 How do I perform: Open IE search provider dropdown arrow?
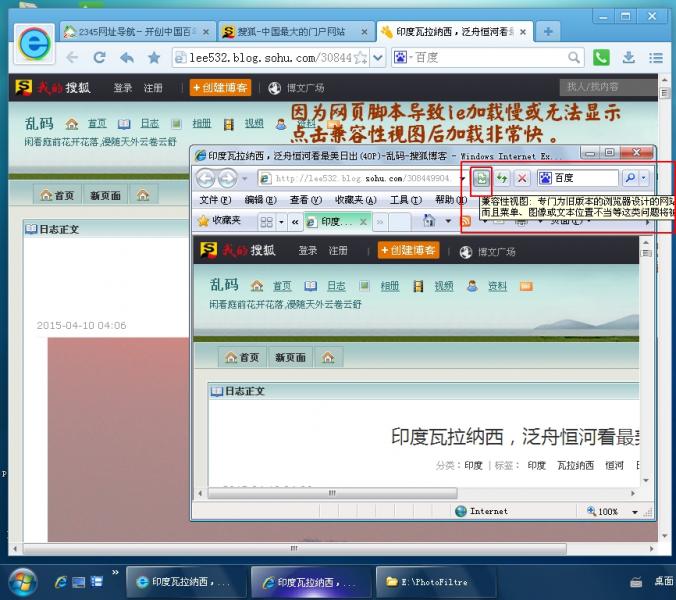click(644, 178)
